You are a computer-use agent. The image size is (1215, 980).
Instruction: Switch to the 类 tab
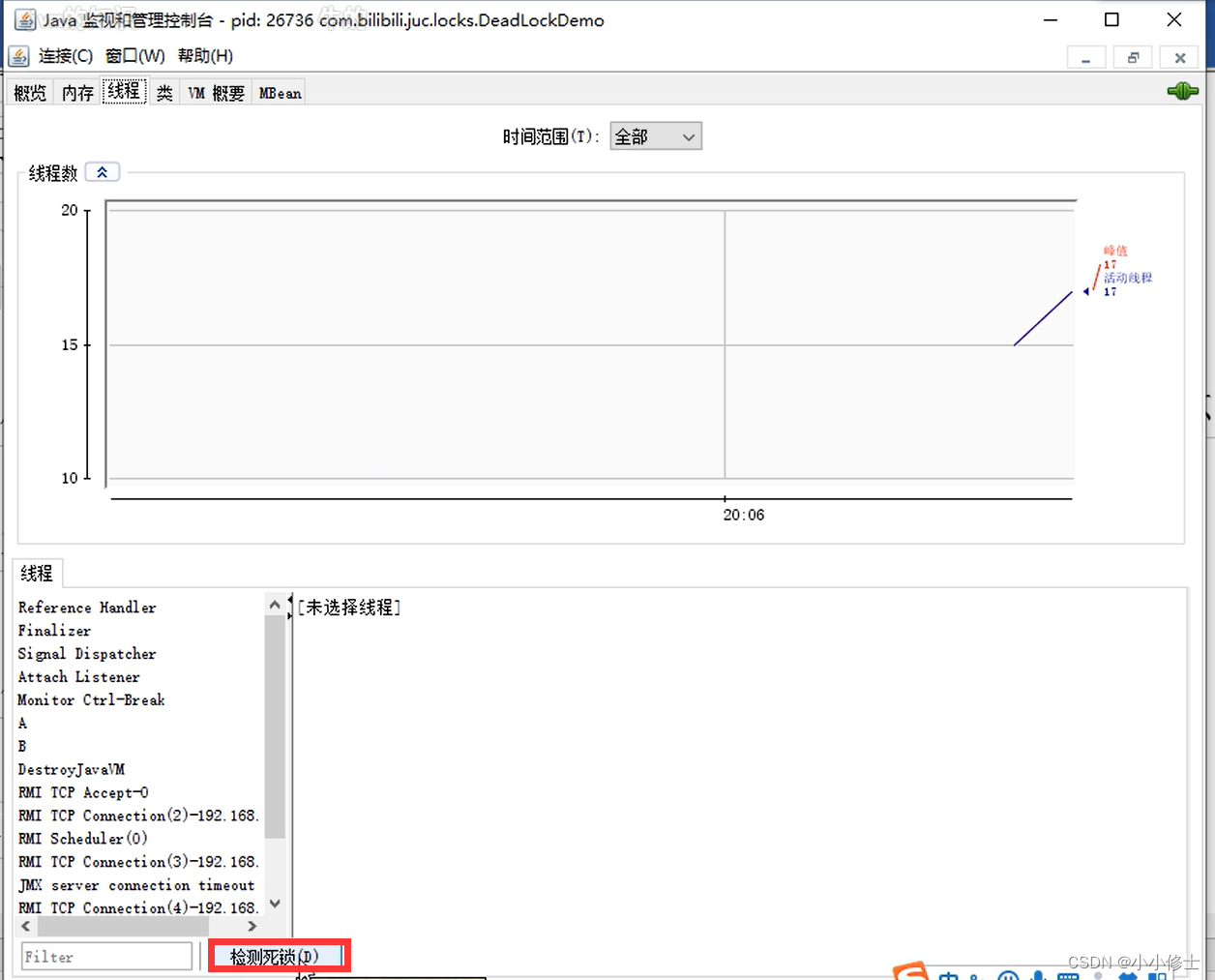point(164,93)
